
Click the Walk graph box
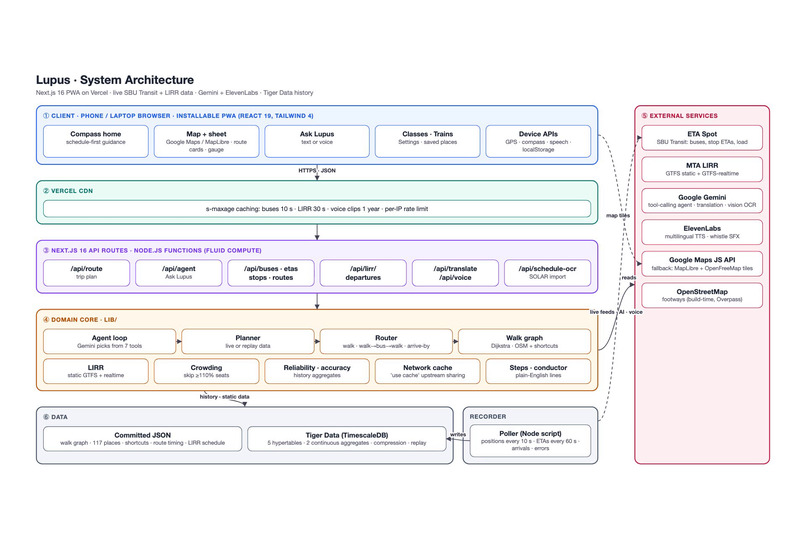(524, 341)
